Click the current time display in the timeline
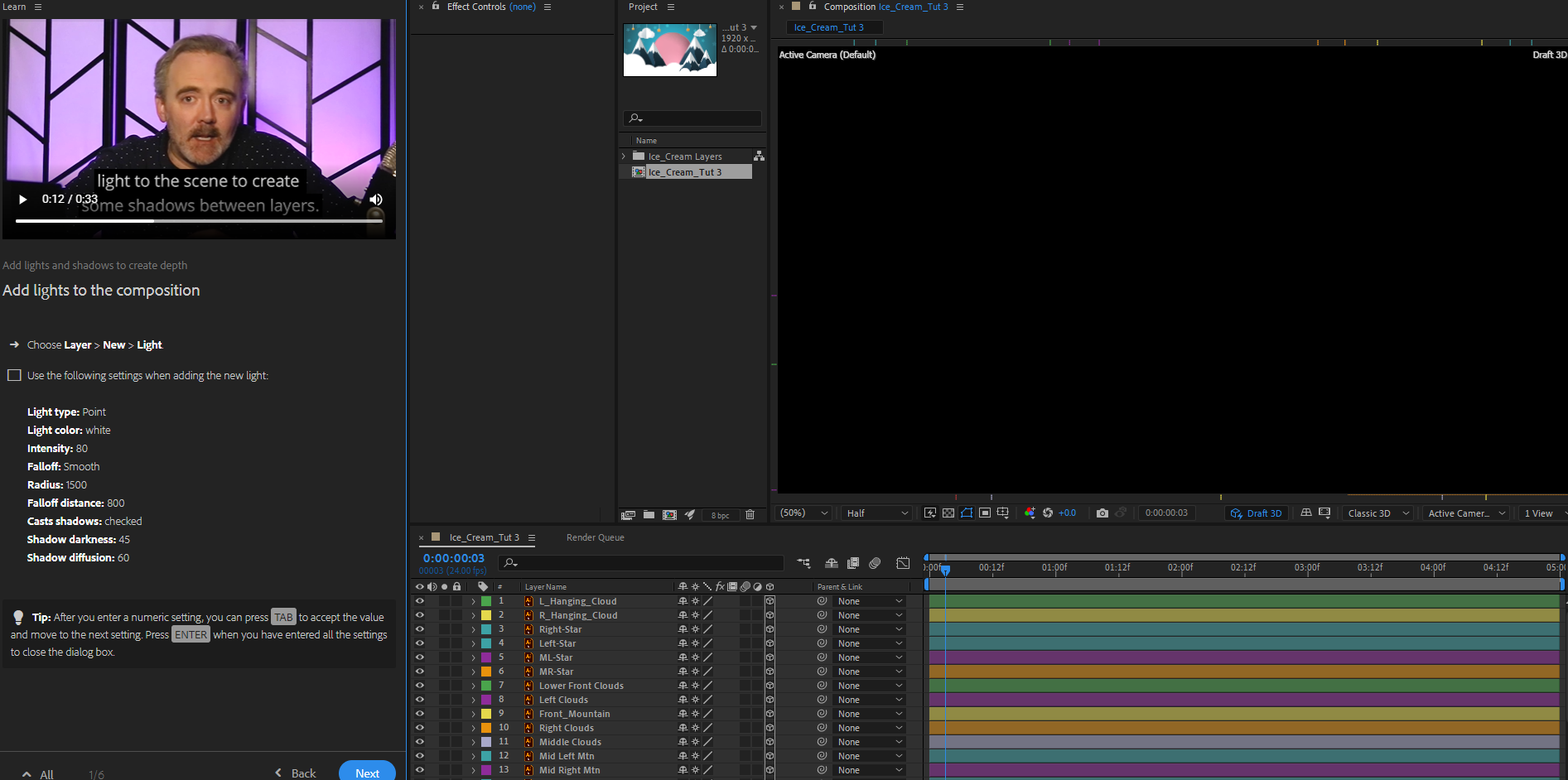Viewport: 1568px width, 780px height. click(x=452, y=558)
